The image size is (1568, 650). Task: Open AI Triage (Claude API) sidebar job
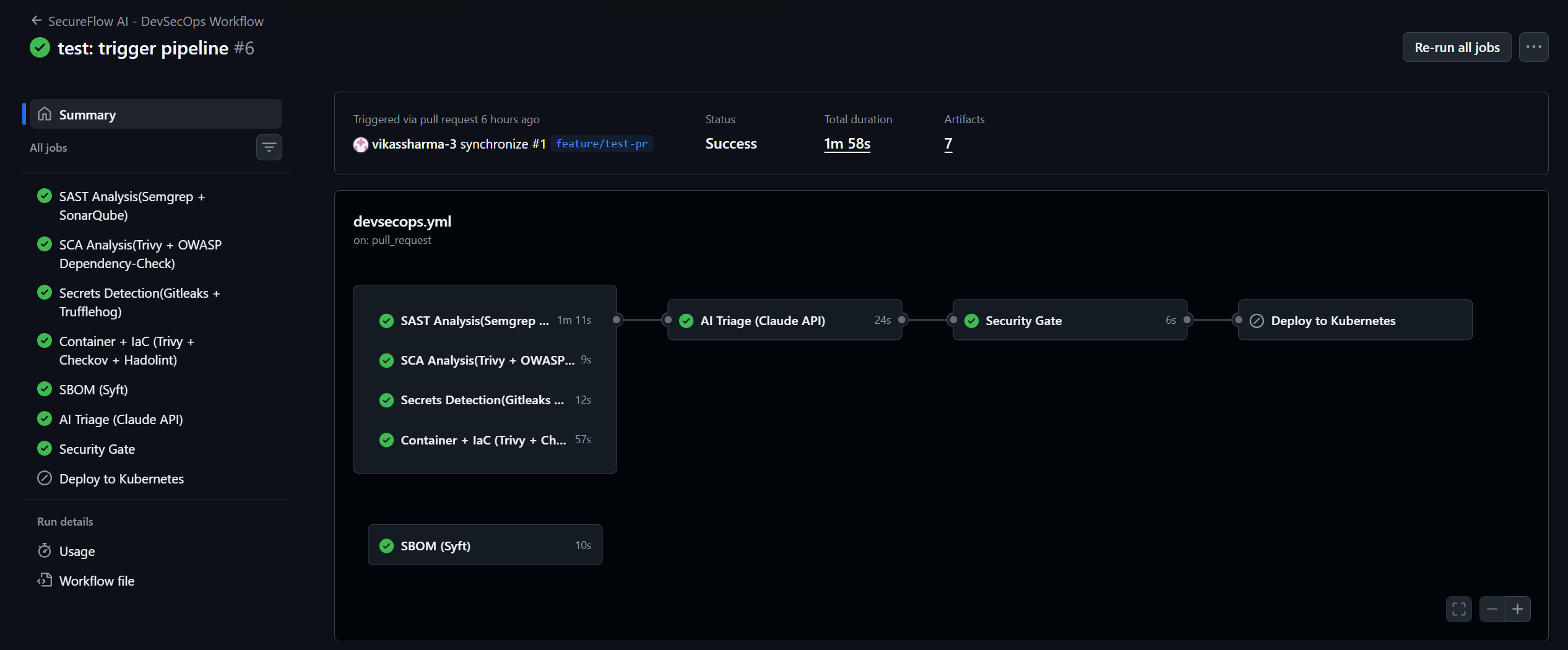point(156,419)
